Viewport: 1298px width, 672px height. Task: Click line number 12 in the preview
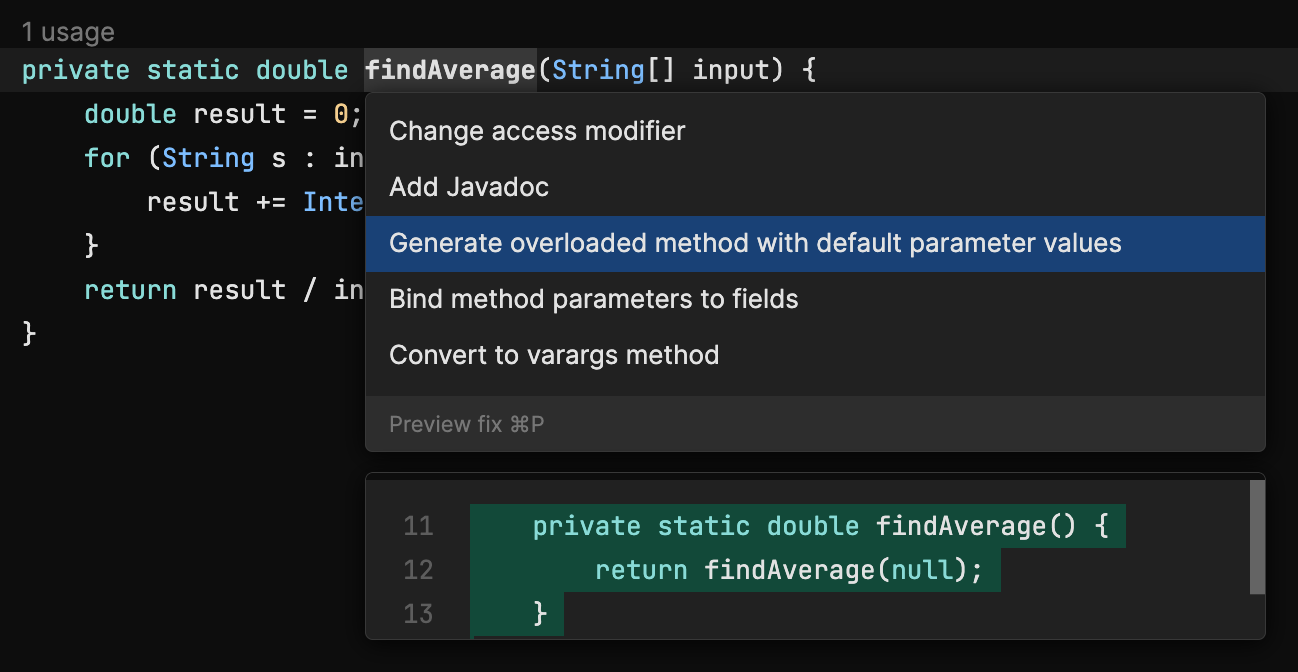pos(418,569)
